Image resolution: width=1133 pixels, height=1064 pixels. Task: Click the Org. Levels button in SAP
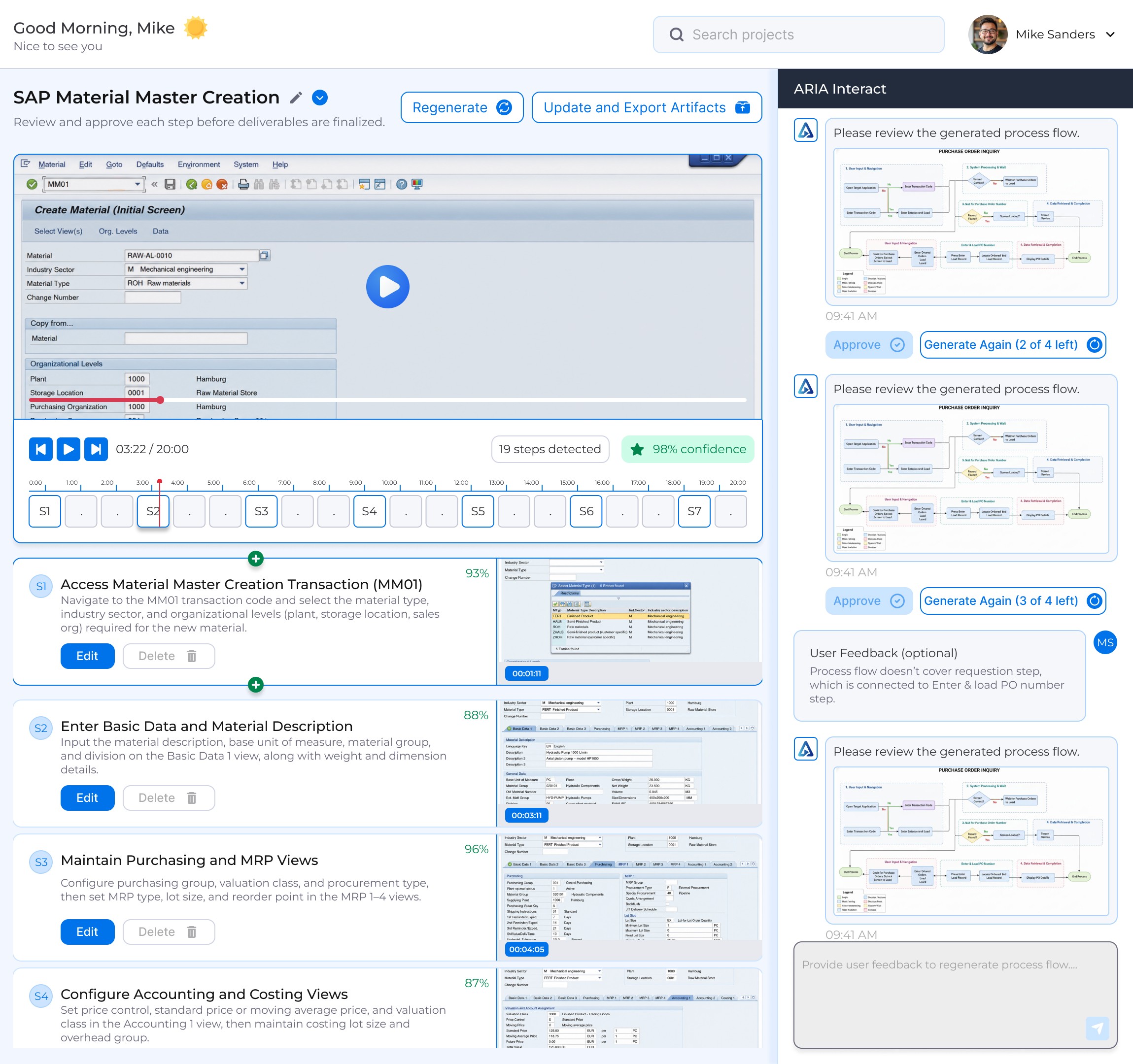(x=118, y=231)
